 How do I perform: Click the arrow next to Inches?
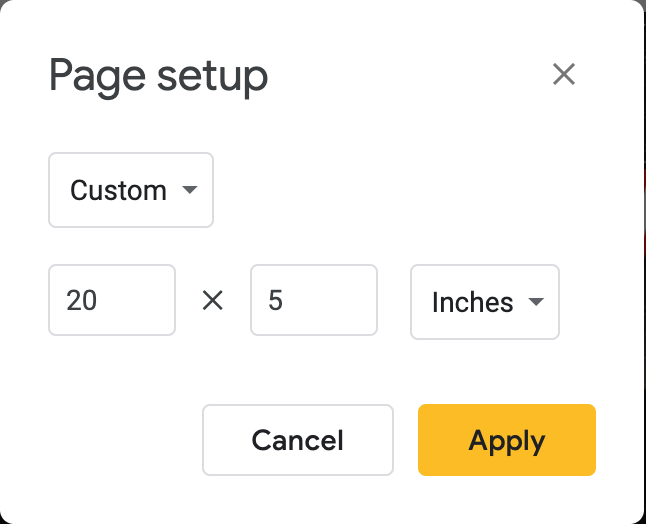tap(535, 302)
